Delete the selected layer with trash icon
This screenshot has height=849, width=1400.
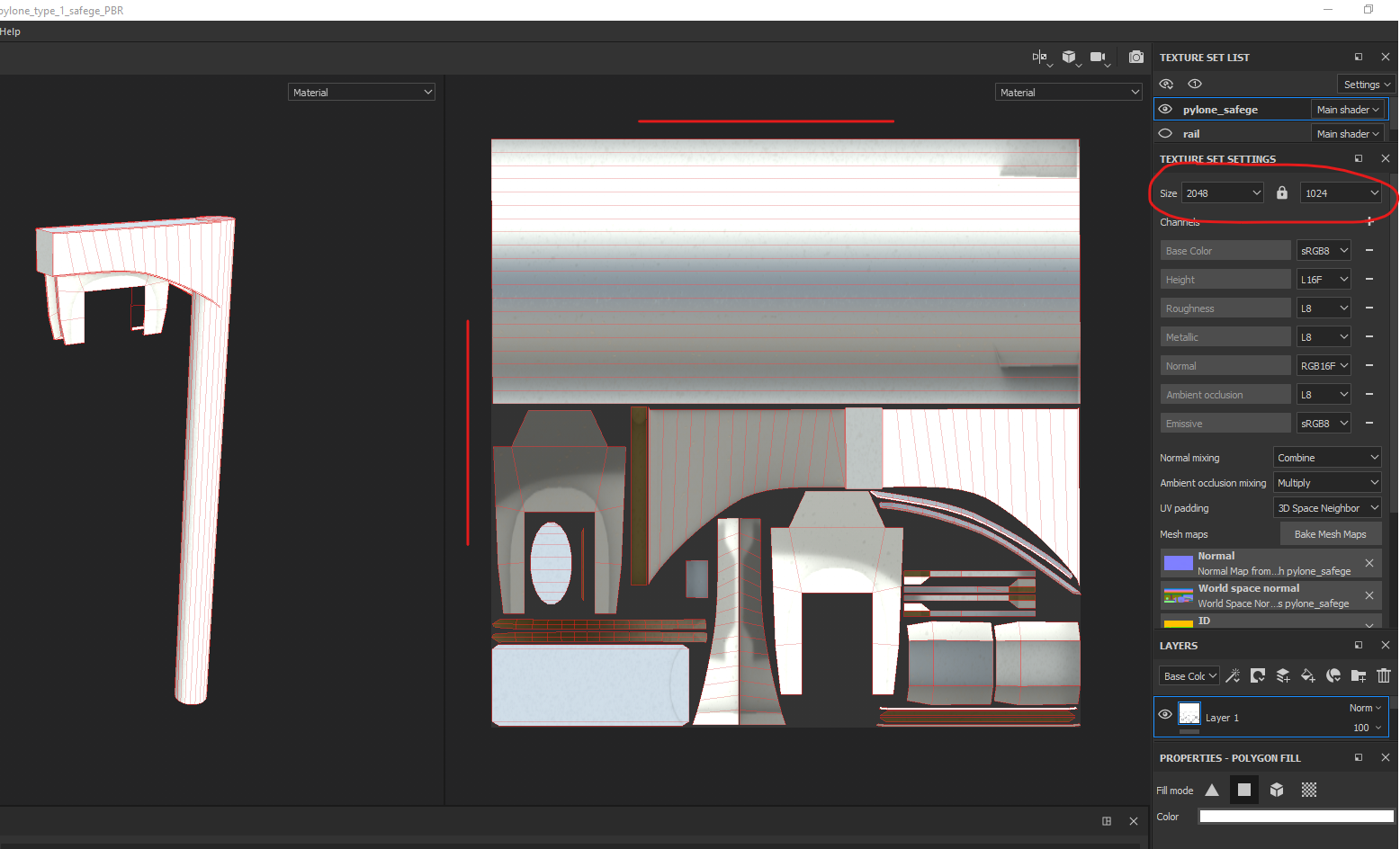point(1384,675)
